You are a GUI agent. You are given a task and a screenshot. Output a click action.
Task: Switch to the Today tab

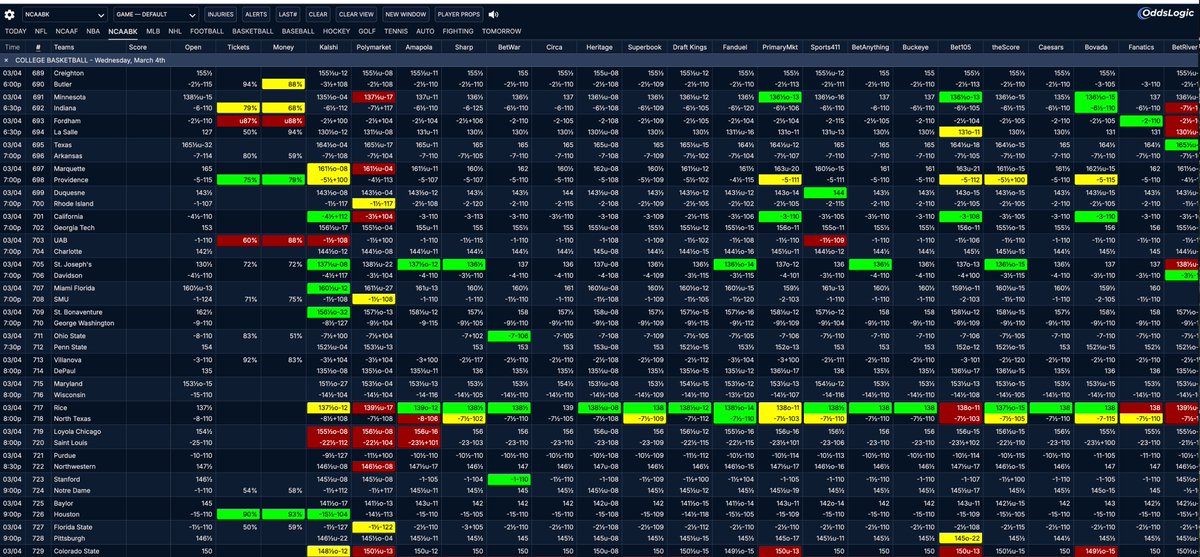16,31
